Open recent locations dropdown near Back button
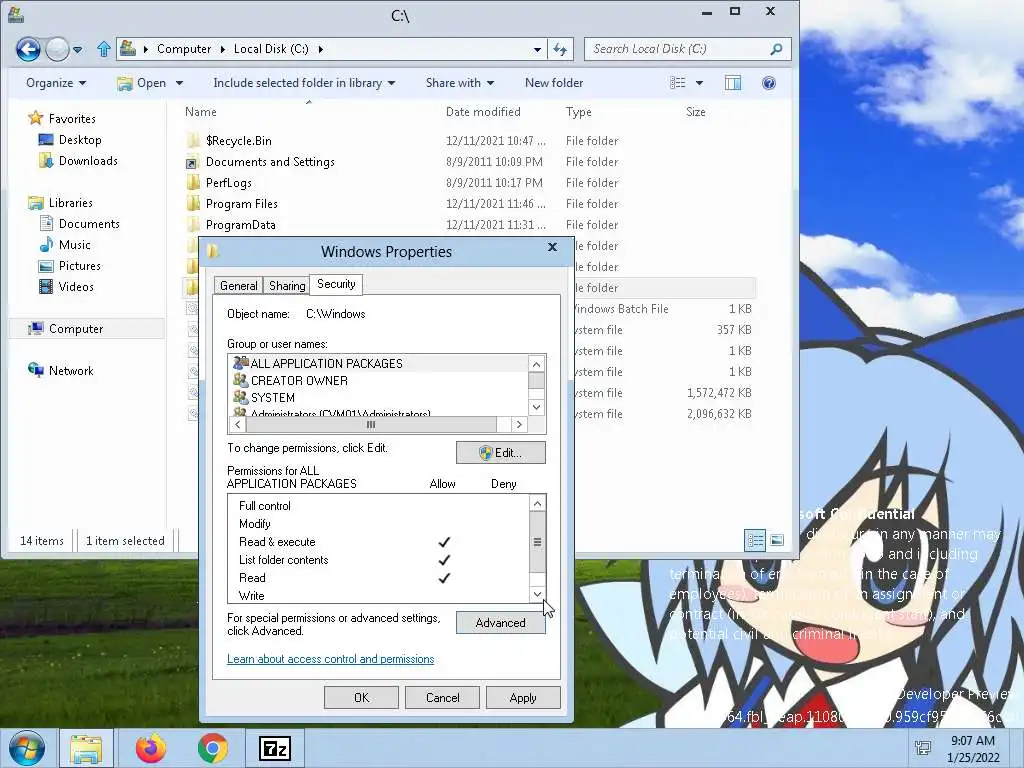The height and width of the screenshot is (768, 1024). coord(78,50)
